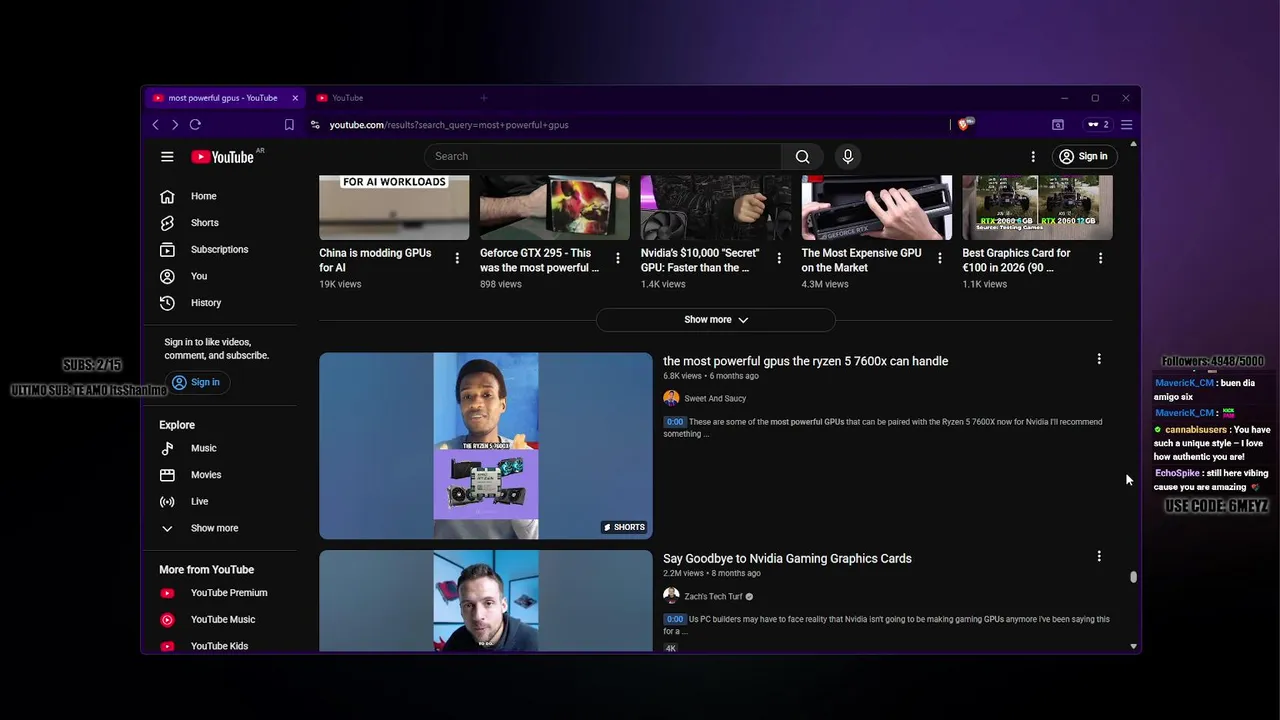Click the search magnifier button
The width and height of the screenshot is (1280, 720).
pos(802,156)
